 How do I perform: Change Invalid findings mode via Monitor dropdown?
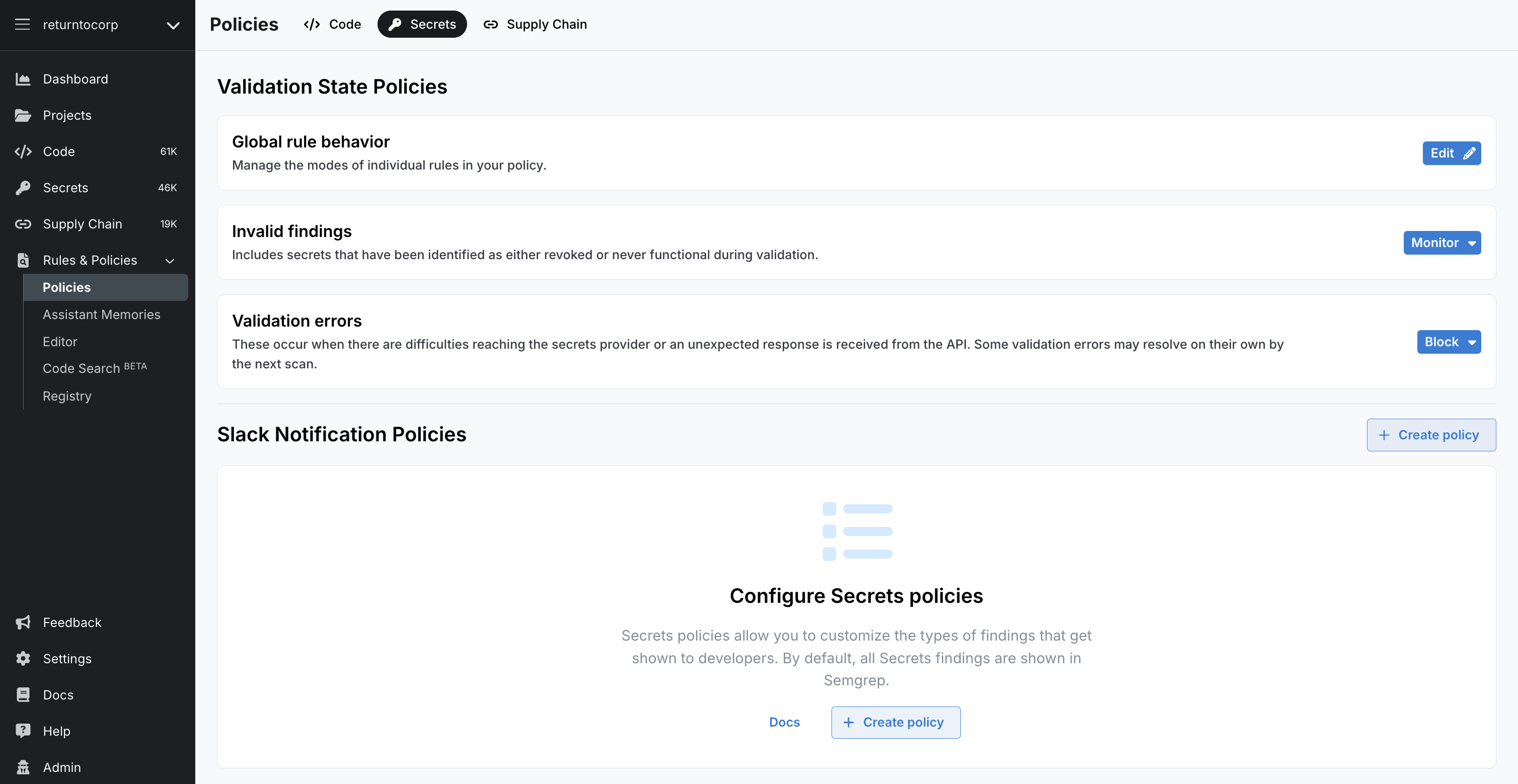click(1442, 243)
